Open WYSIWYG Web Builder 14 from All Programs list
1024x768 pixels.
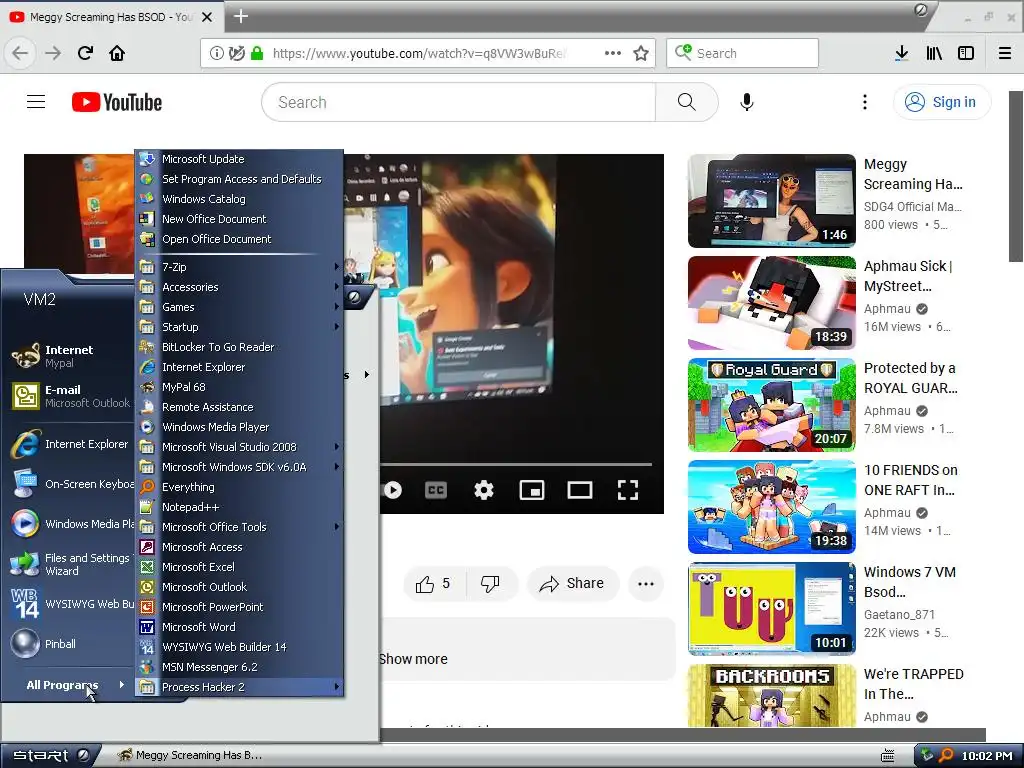point(239,647)
